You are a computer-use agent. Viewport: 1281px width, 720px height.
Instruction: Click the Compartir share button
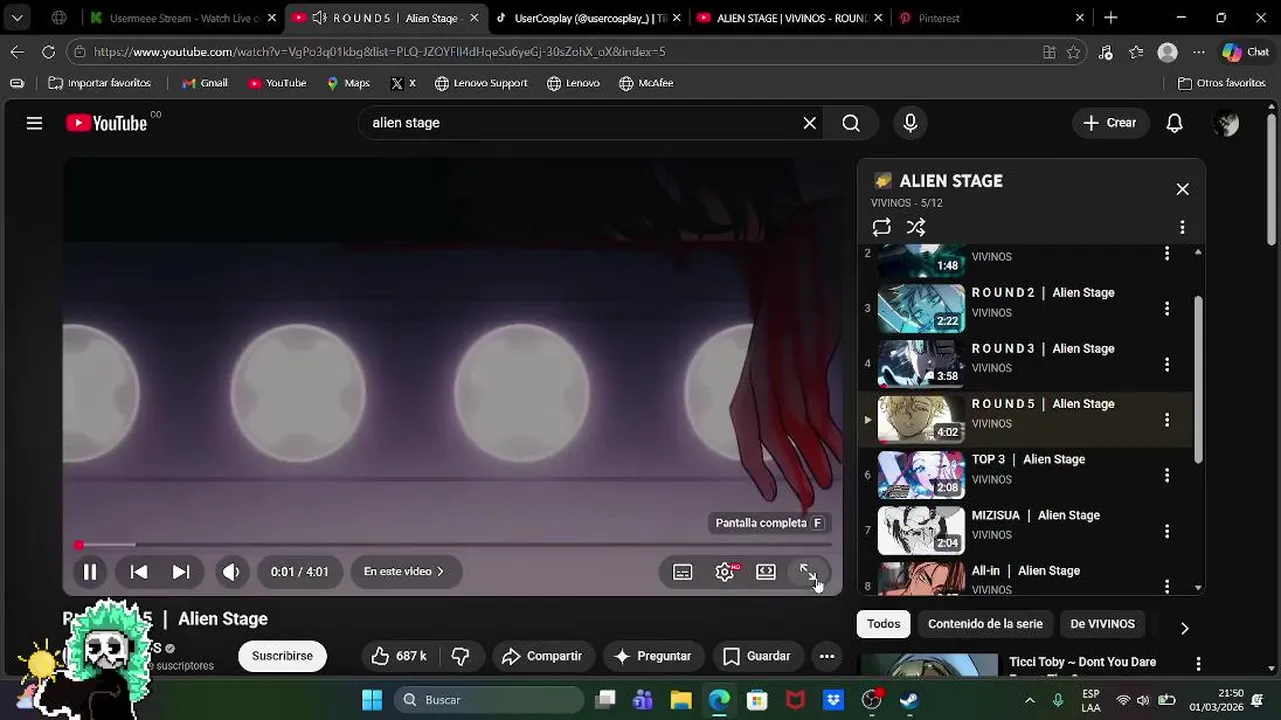tap(541, 656)
